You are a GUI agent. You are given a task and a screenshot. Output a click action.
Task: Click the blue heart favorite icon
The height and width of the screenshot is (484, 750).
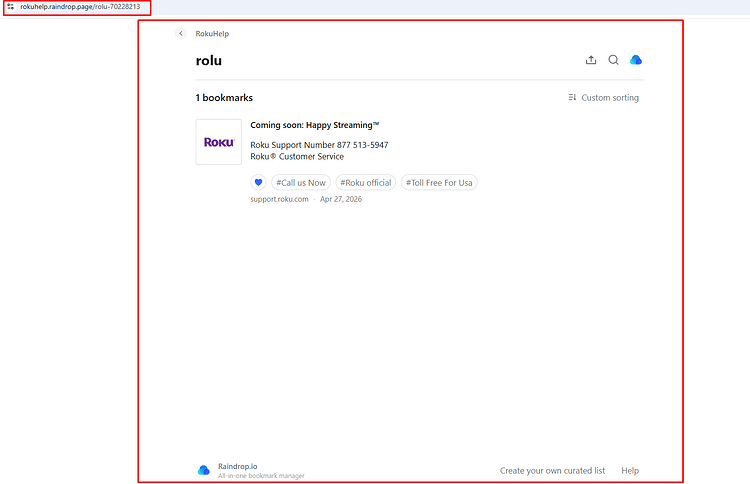[x=258, y=182]
